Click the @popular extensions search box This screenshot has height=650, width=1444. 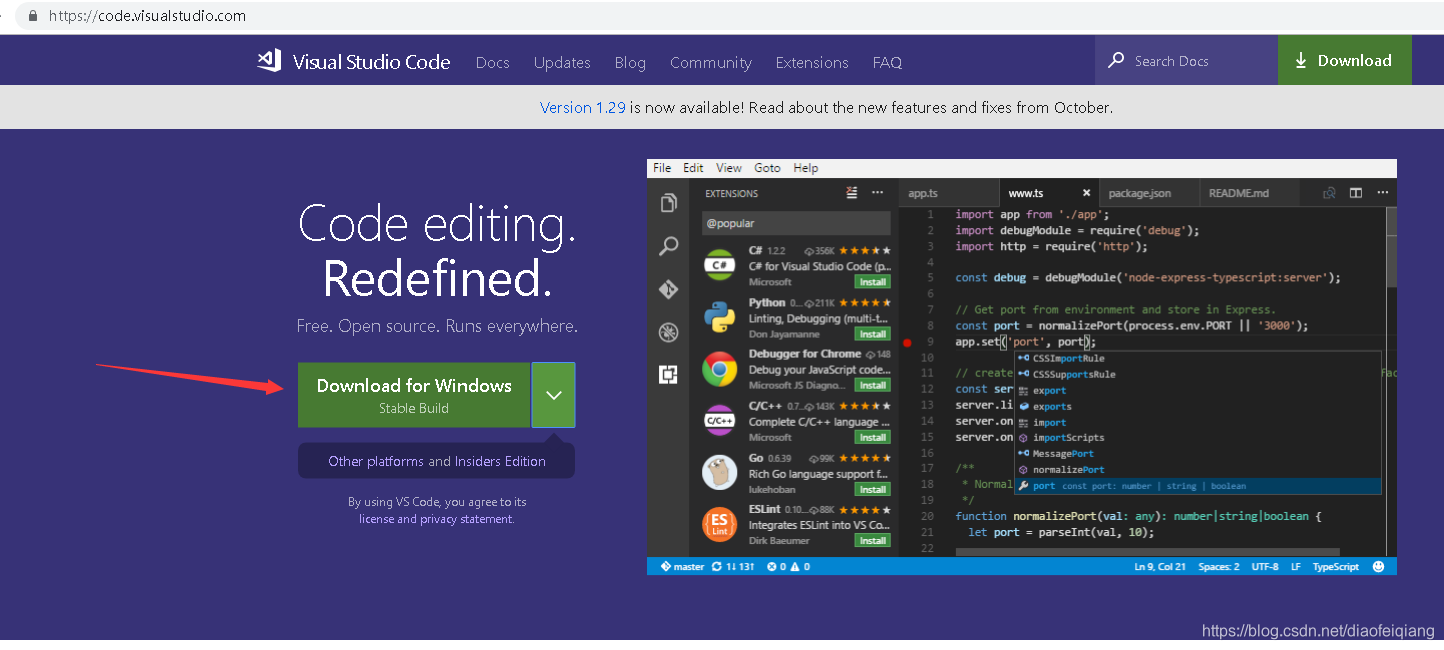click(x=796, y=223)
